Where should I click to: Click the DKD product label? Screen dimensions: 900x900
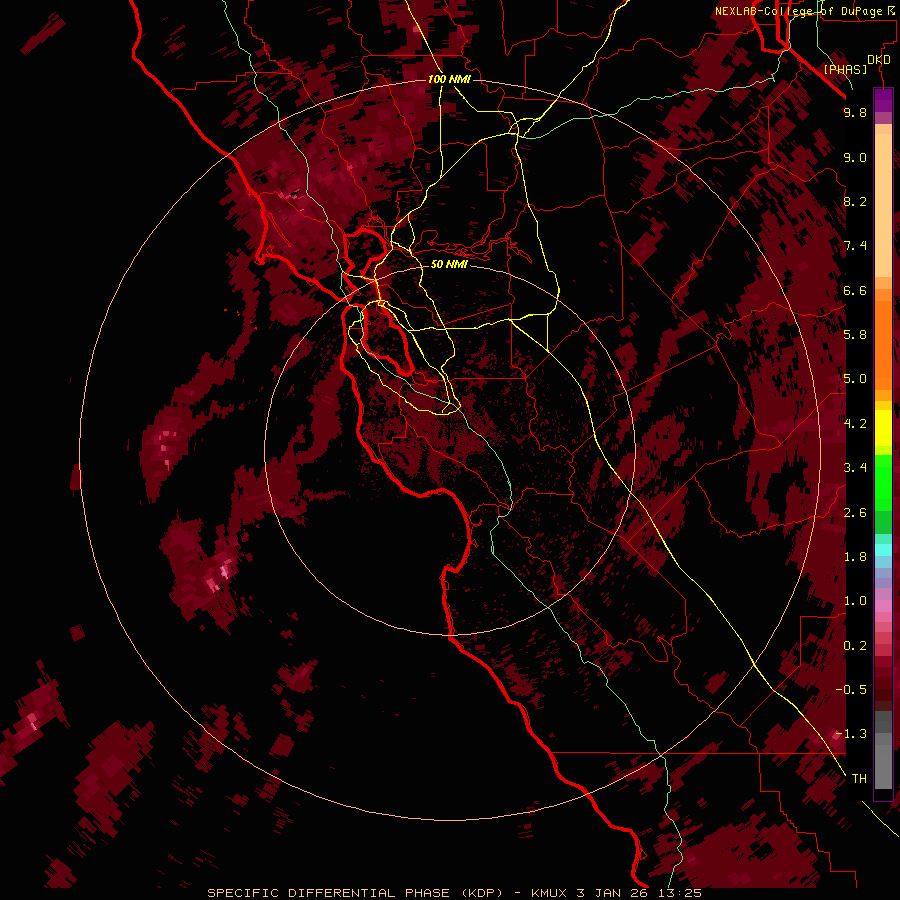point(878,60)
